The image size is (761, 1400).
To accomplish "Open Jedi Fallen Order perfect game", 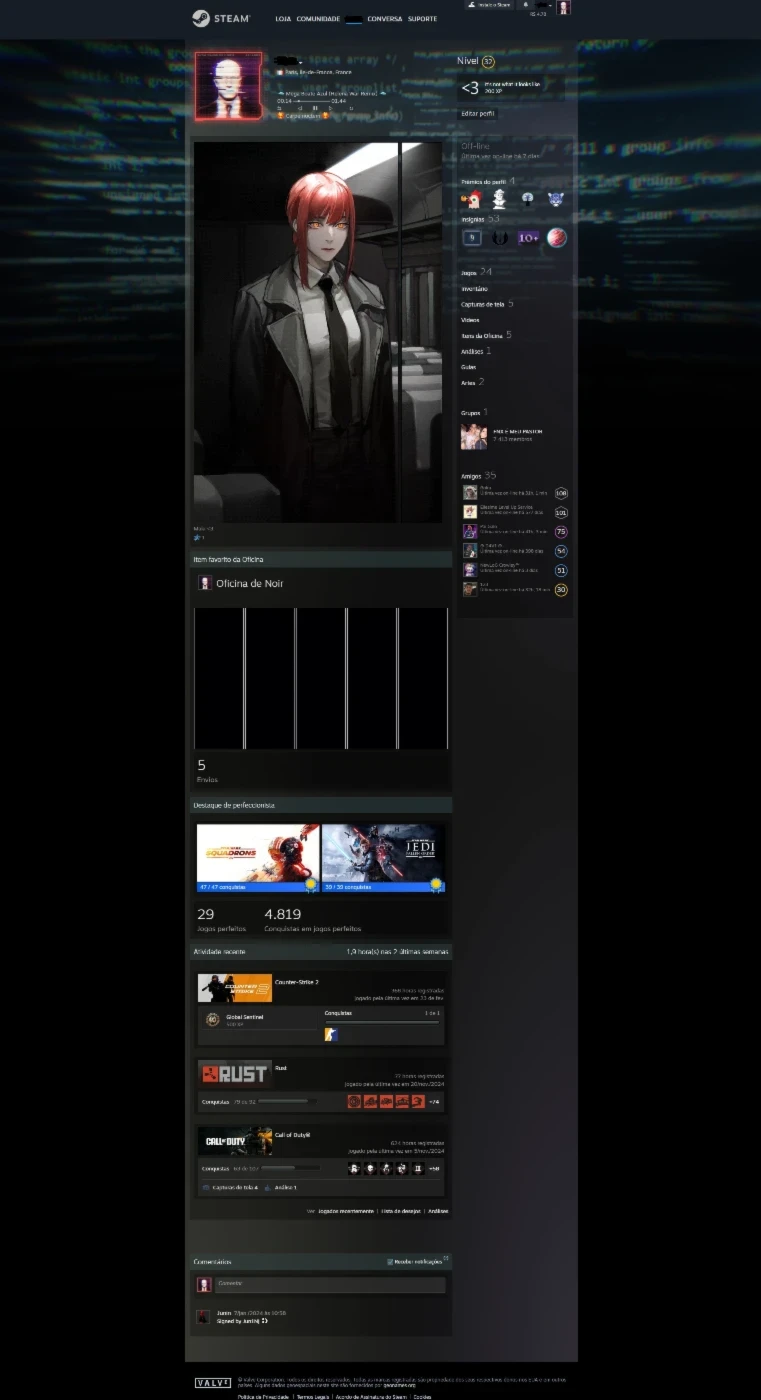I will (383, 858).
